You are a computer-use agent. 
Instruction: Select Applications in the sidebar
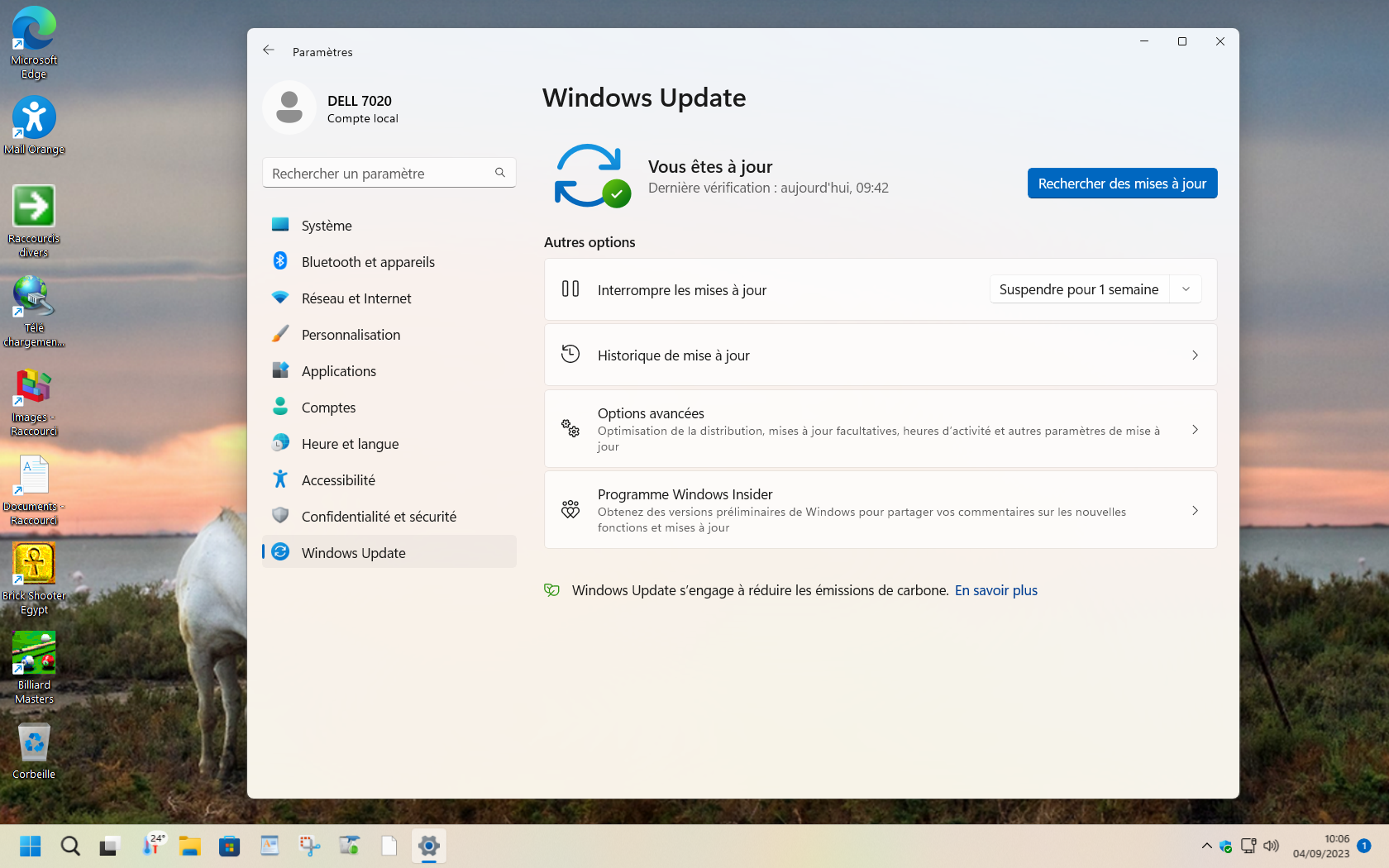pos(389,371)
